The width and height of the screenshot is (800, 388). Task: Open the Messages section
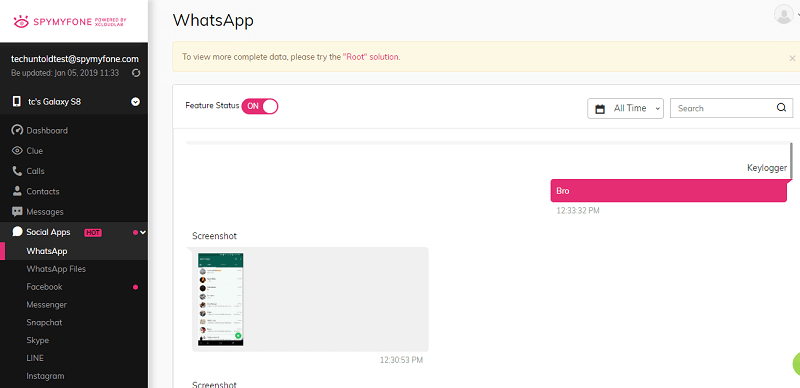click(x=45, y=212)
